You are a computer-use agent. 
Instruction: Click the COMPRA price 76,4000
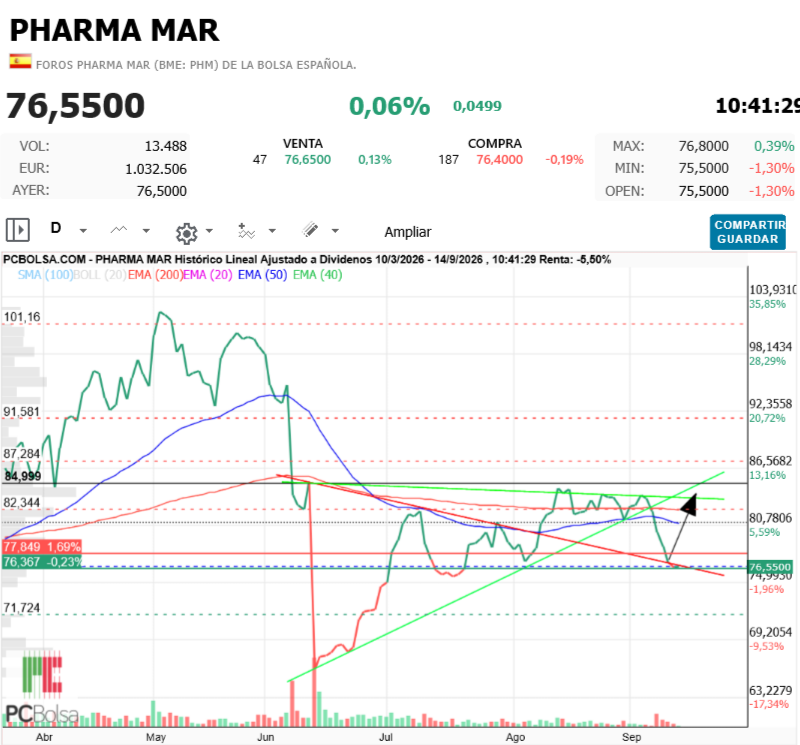499,160
